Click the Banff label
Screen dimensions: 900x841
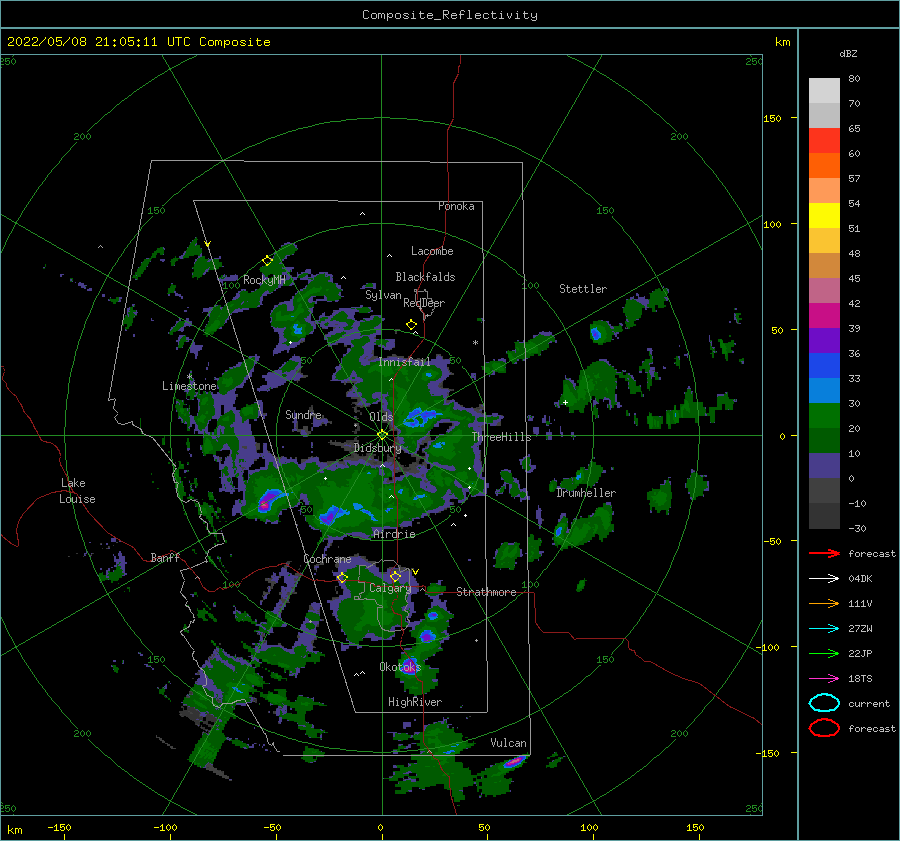[165, 557]
